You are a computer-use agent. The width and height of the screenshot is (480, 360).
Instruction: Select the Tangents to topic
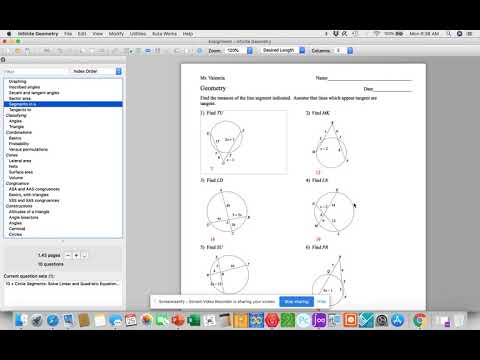[x=20, y=110]
